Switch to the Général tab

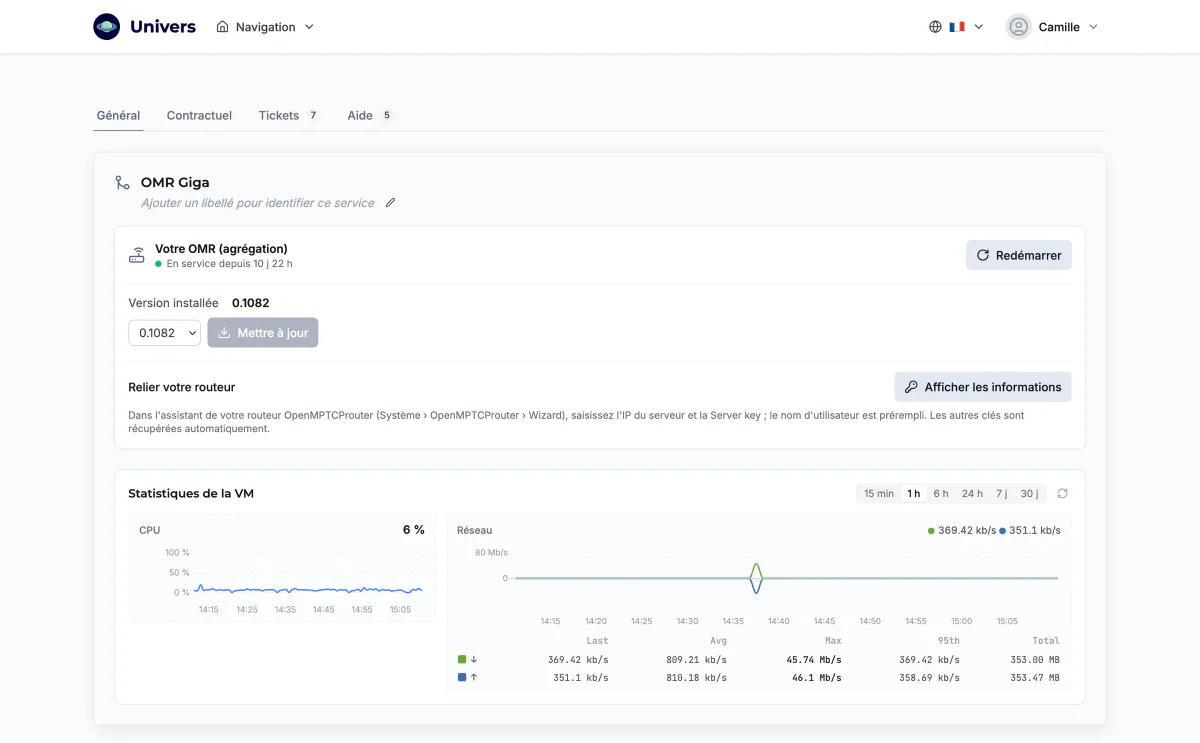pos(118,116)
